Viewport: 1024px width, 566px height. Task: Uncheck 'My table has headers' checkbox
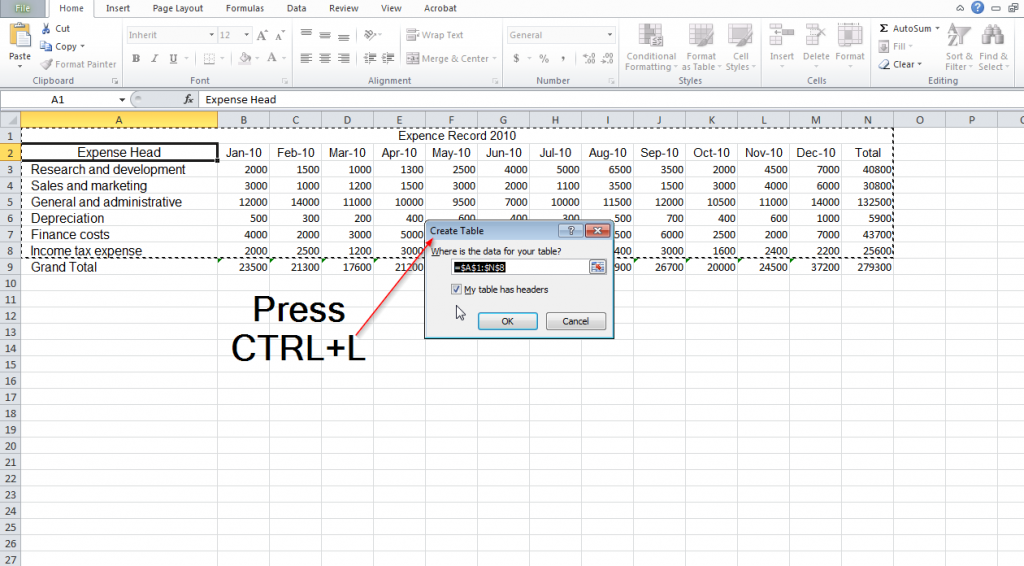tap(456, 290)
